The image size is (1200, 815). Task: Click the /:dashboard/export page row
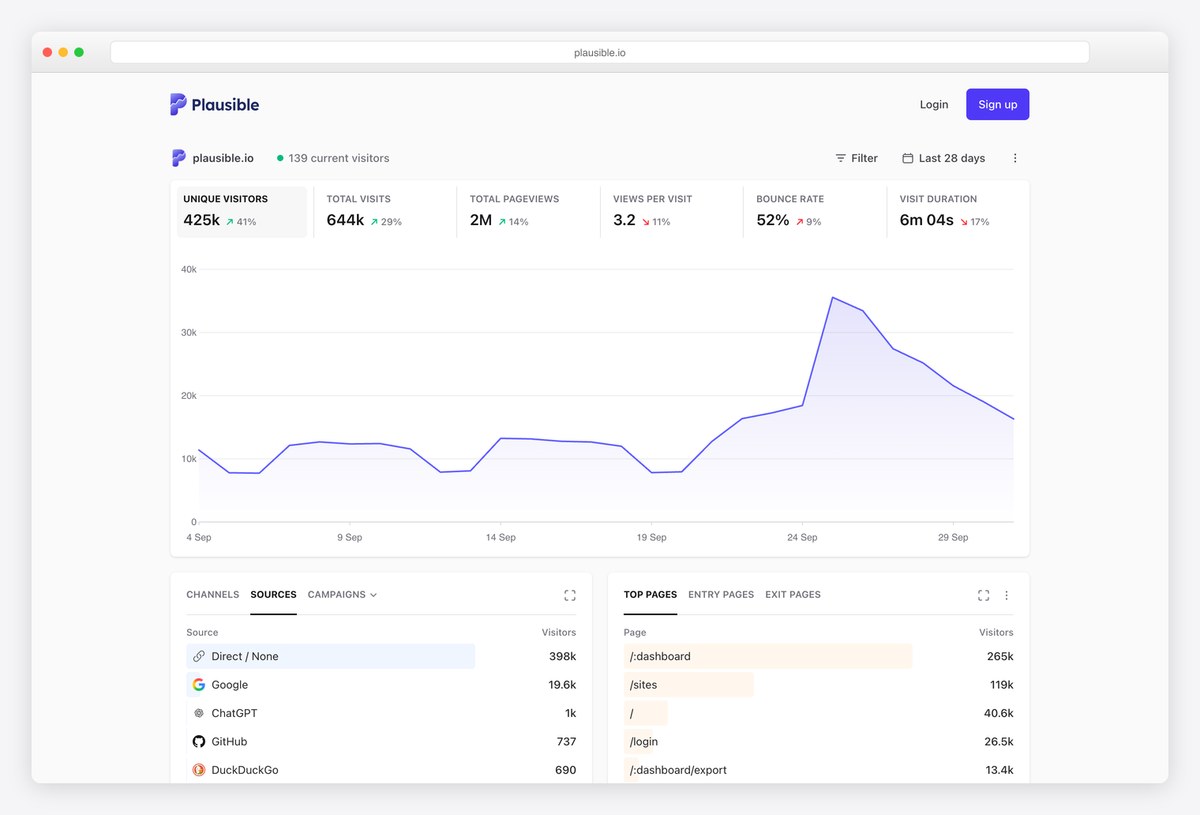818,770
